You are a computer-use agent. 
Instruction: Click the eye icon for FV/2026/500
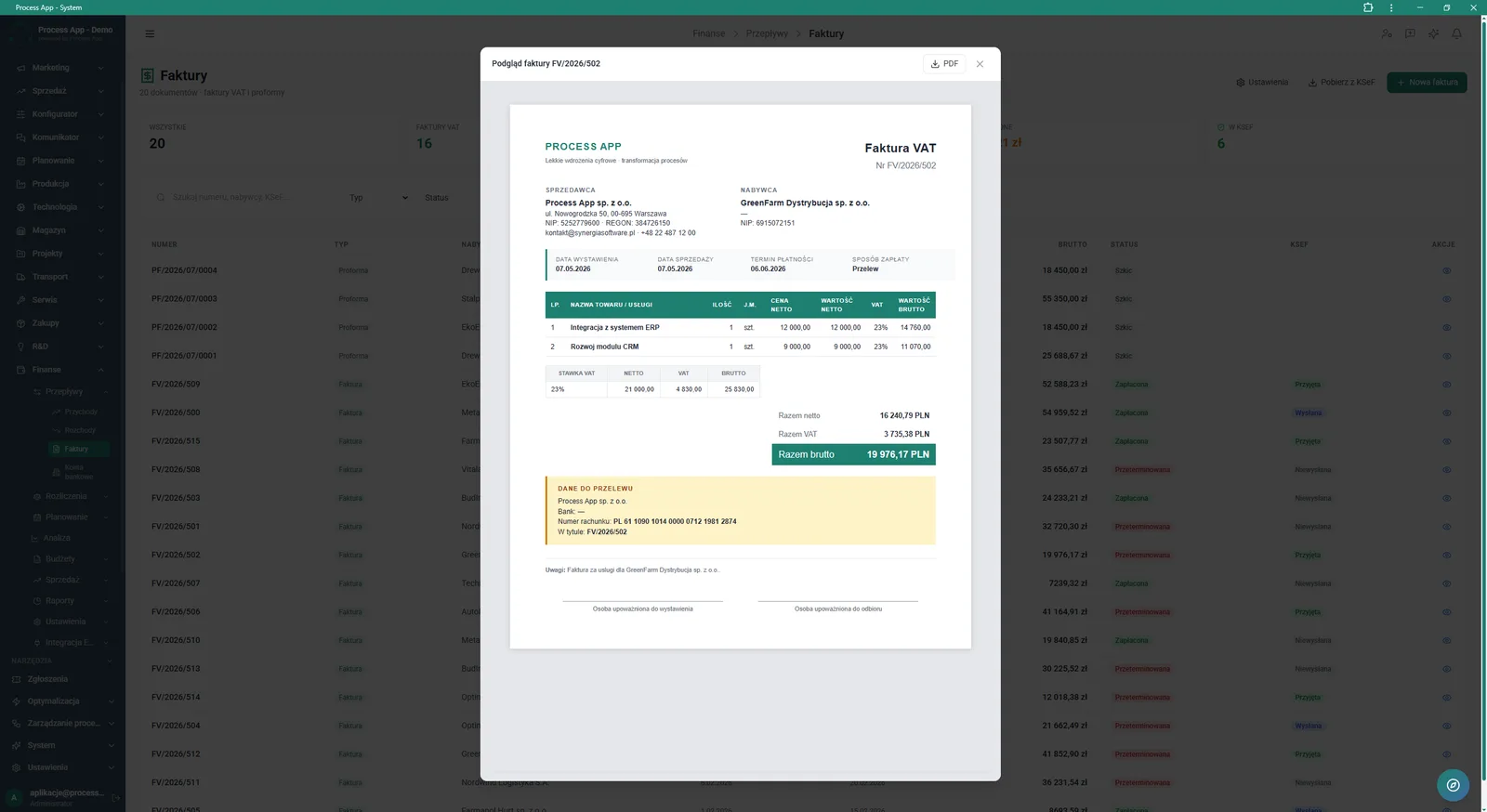1446,413
